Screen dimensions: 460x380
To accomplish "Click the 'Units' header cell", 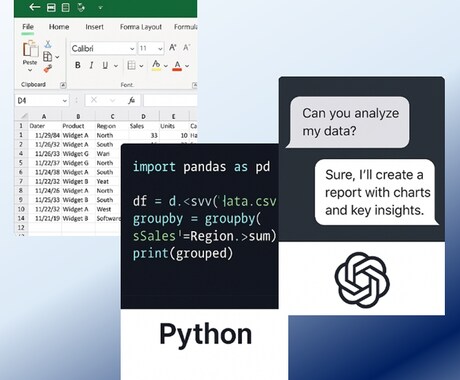I will (x=174, y=126).
